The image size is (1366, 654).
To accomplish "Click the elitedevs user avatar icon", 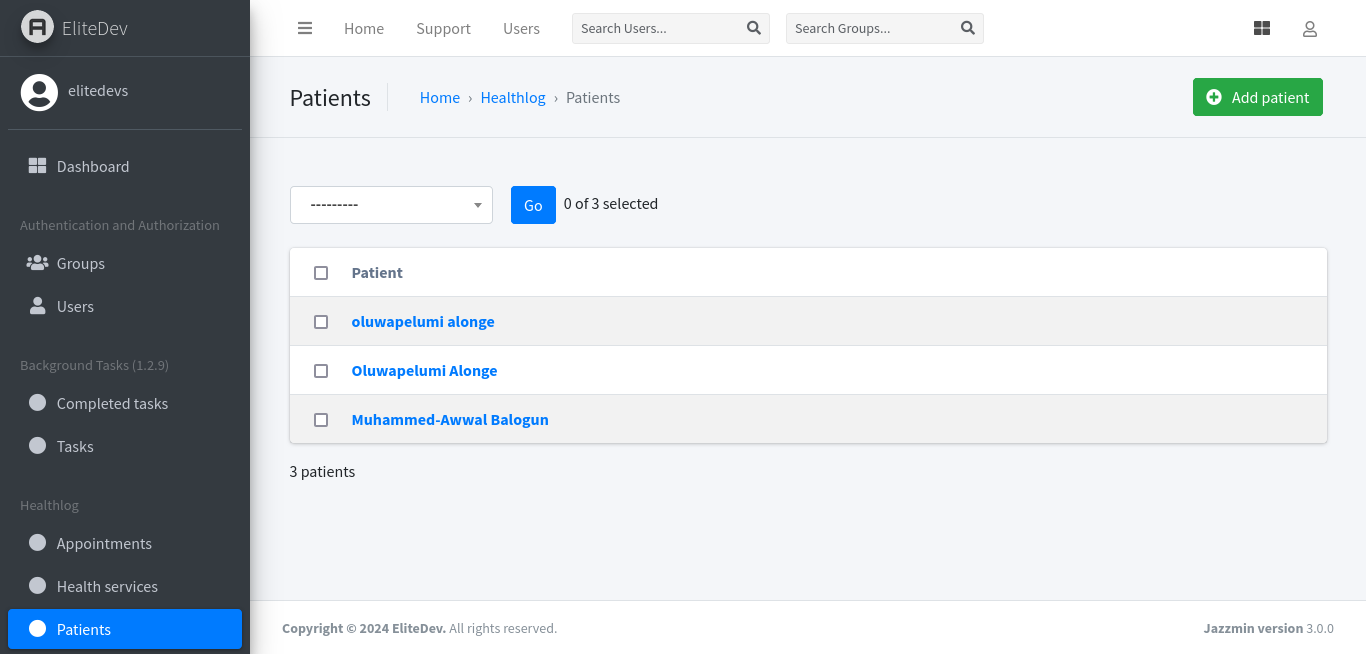I will click(x=39, y=92).
